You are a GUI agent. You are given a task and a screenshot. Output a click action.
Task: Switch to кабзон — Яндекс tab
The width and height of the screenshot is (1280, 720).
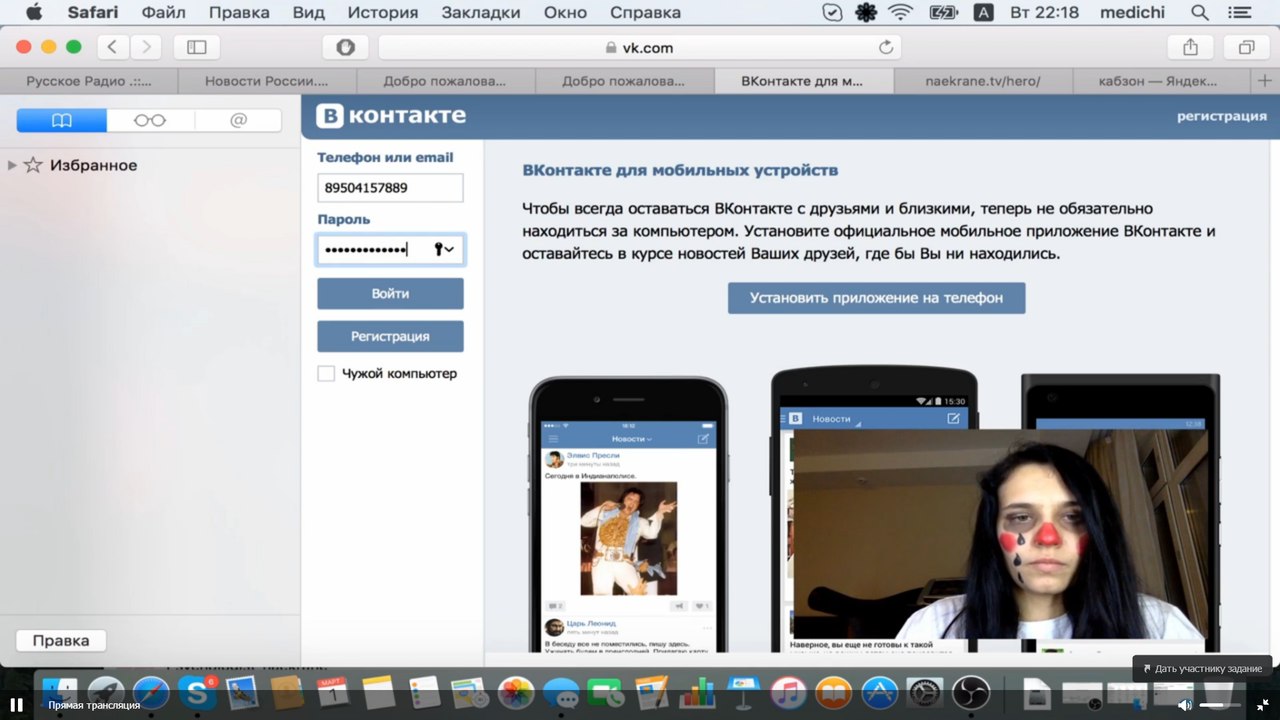coord(1162,81)
